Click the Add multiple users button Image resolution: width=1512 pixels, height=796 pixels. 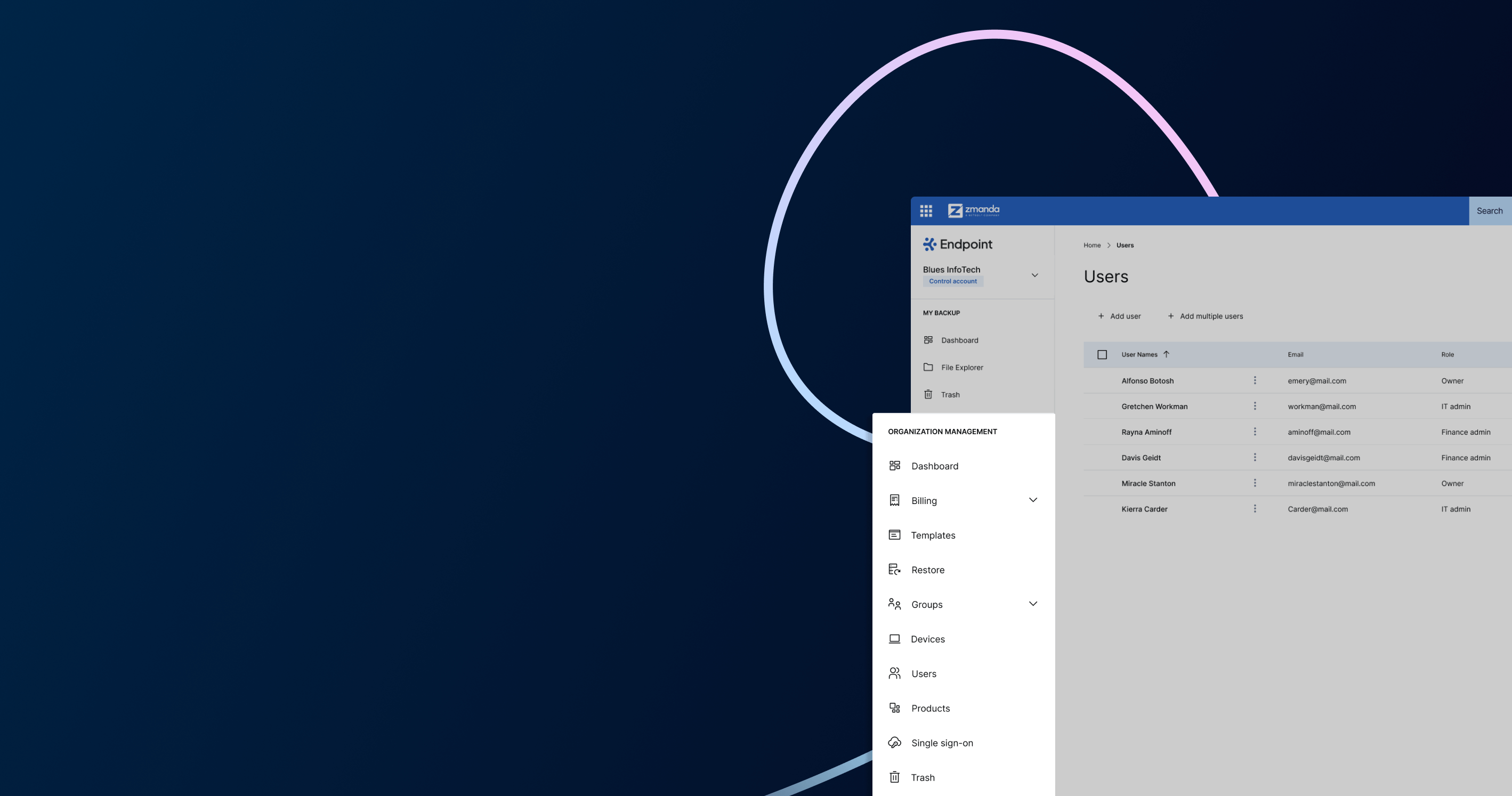pos(1204,315)
